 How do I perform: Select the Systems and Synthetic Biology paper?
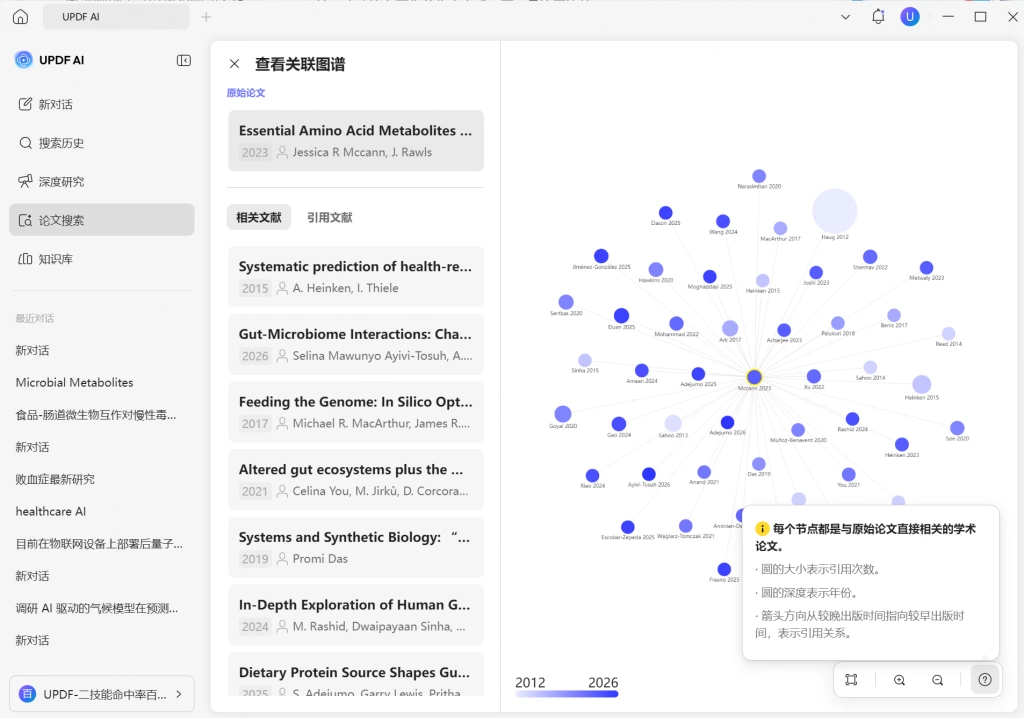pyautogui.click(x=356, y=547)
